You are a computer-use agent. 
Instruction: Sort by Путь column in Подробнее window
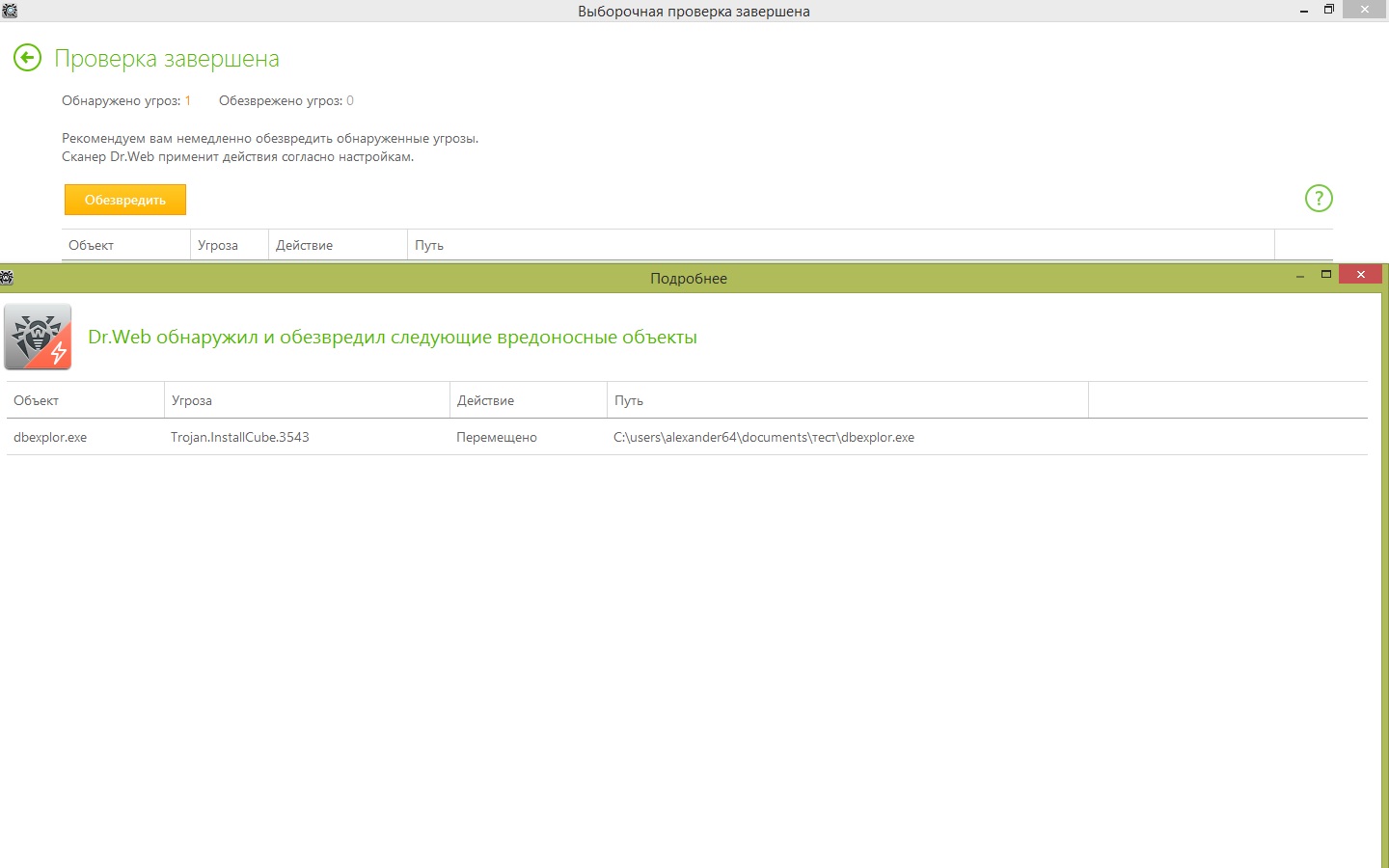tap(848, 400)
